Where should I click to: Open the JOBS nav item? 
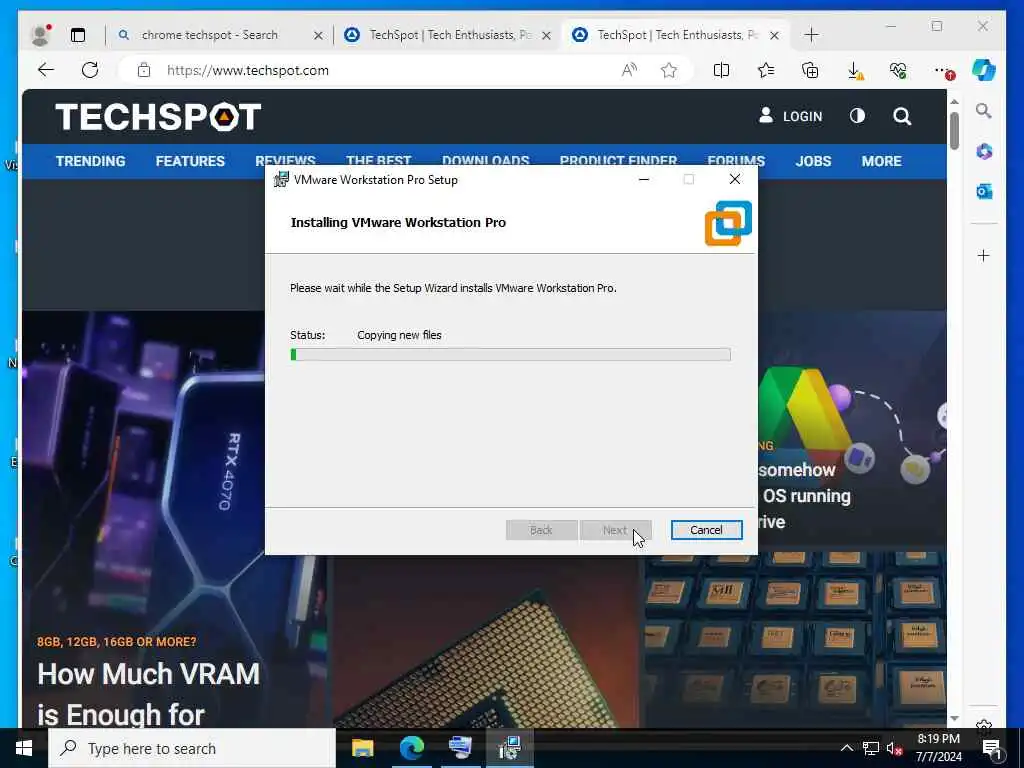(x=813, y=161)
